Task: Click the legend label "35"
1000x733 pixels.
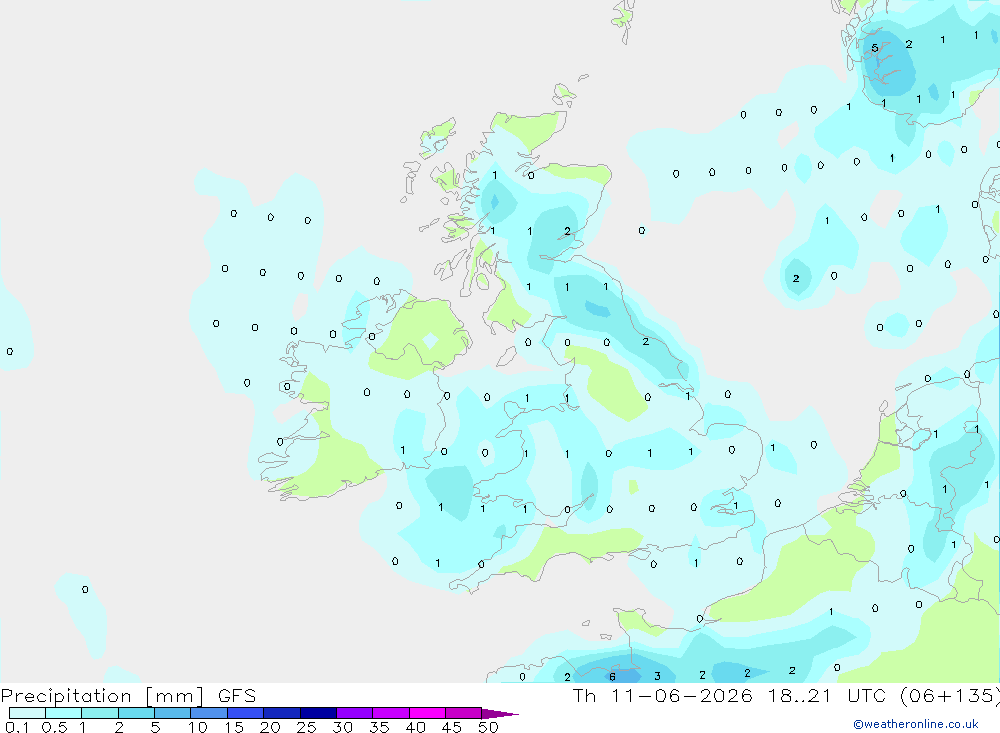Action: pos(379,727)
